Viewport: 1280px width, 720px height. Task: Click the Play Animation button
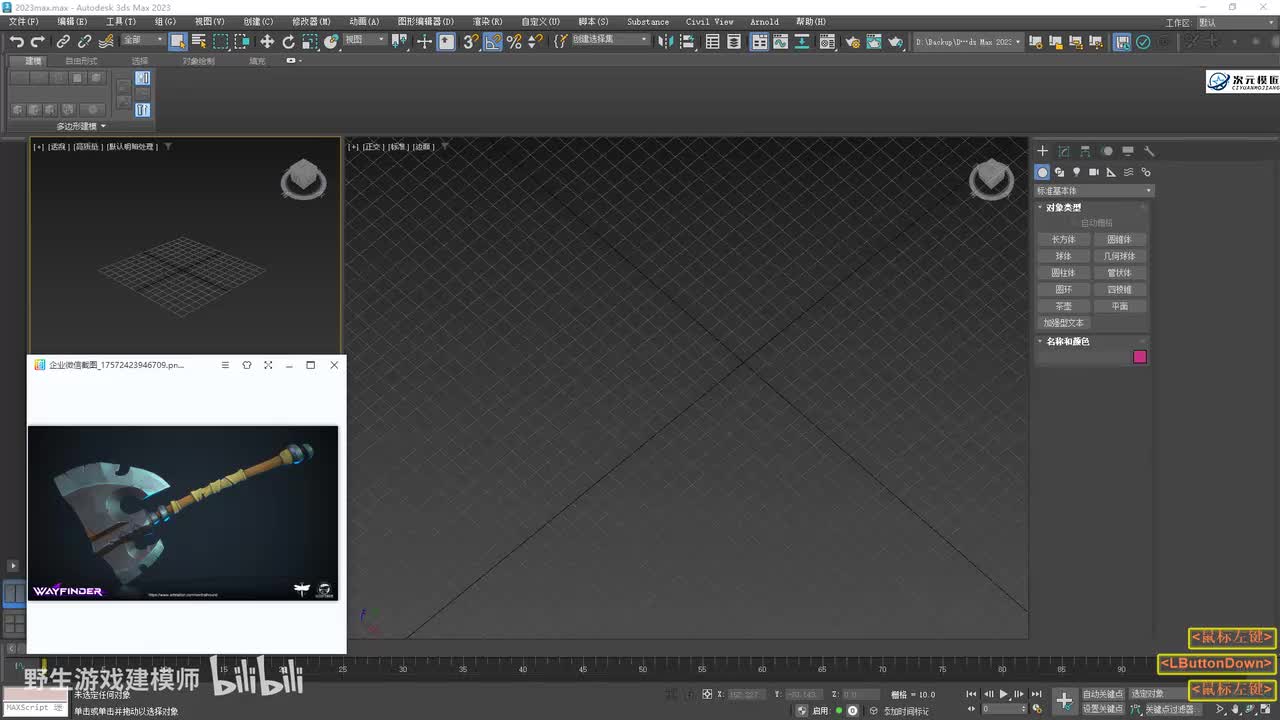coord(1004,694)
